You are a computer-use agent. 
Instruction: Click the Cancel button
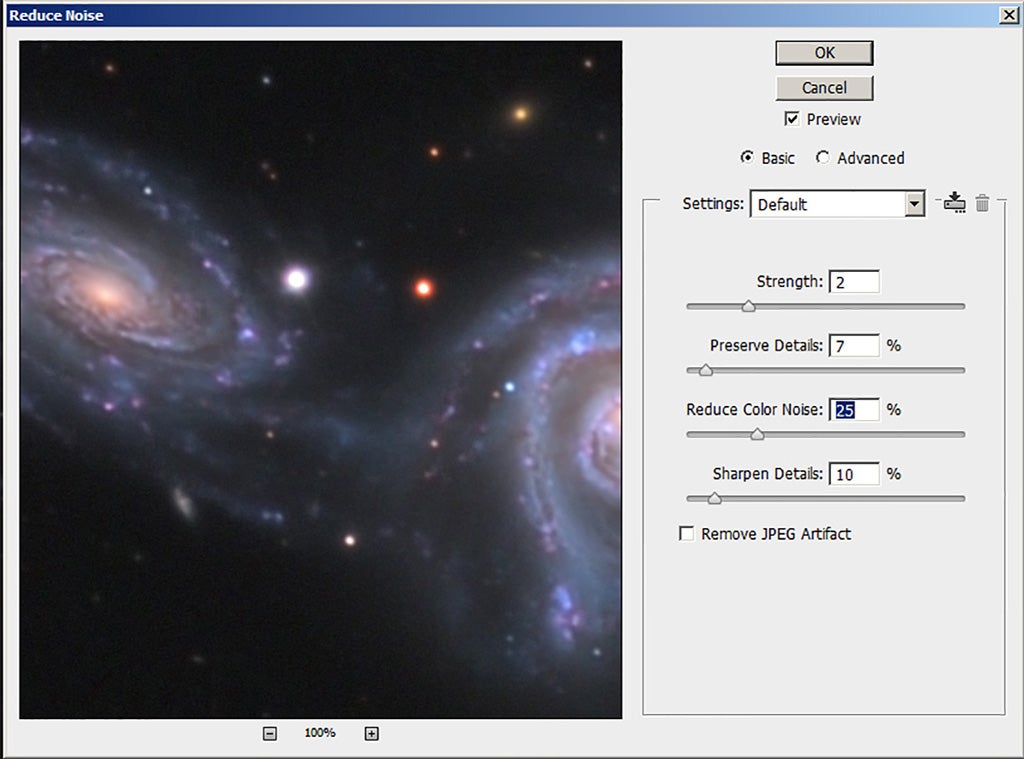824,88
